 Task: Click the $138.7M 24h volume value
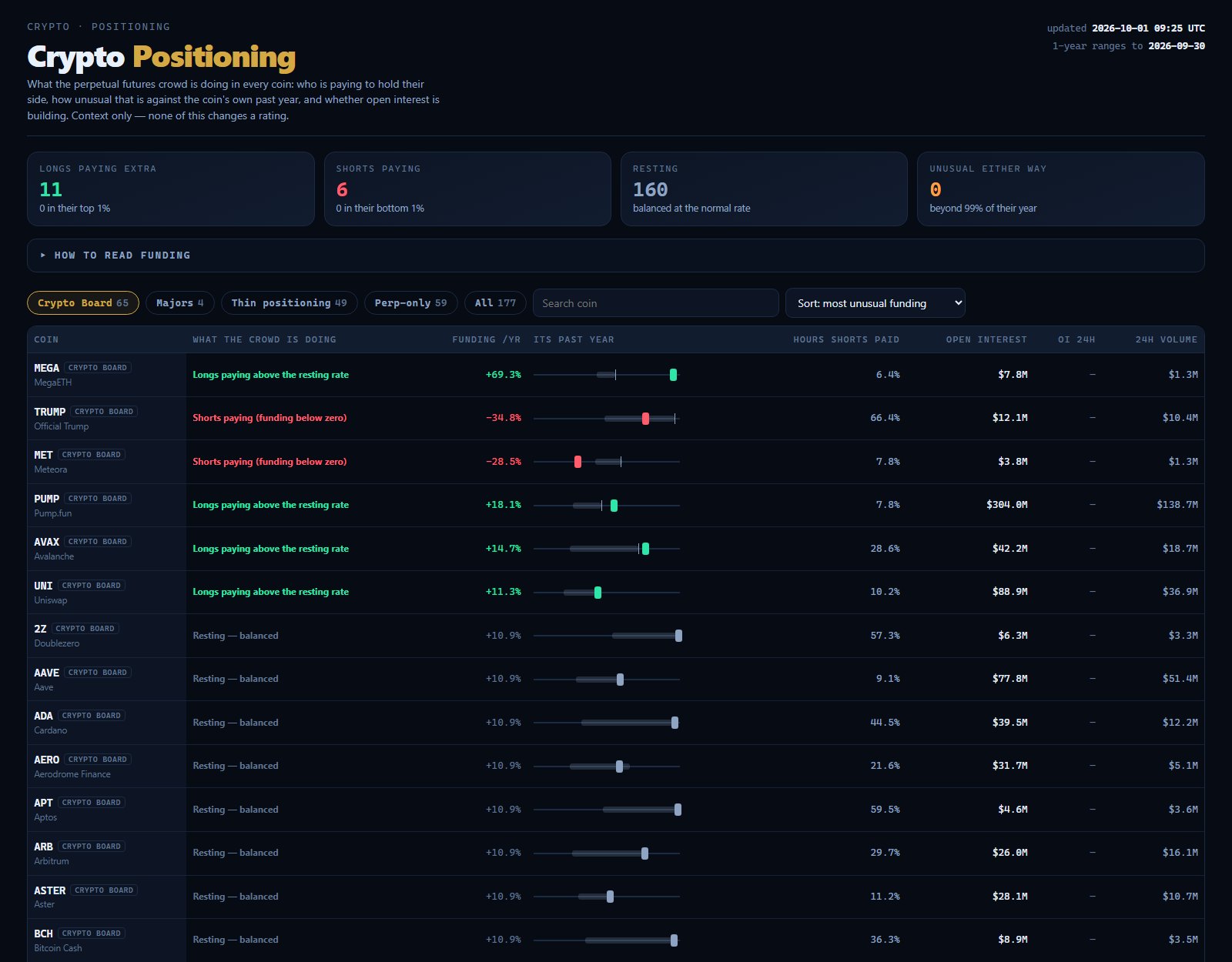[1177, 505]
